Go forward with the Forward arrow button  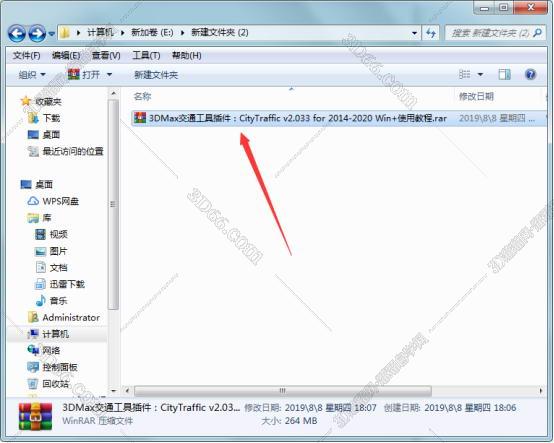point(37,34)
